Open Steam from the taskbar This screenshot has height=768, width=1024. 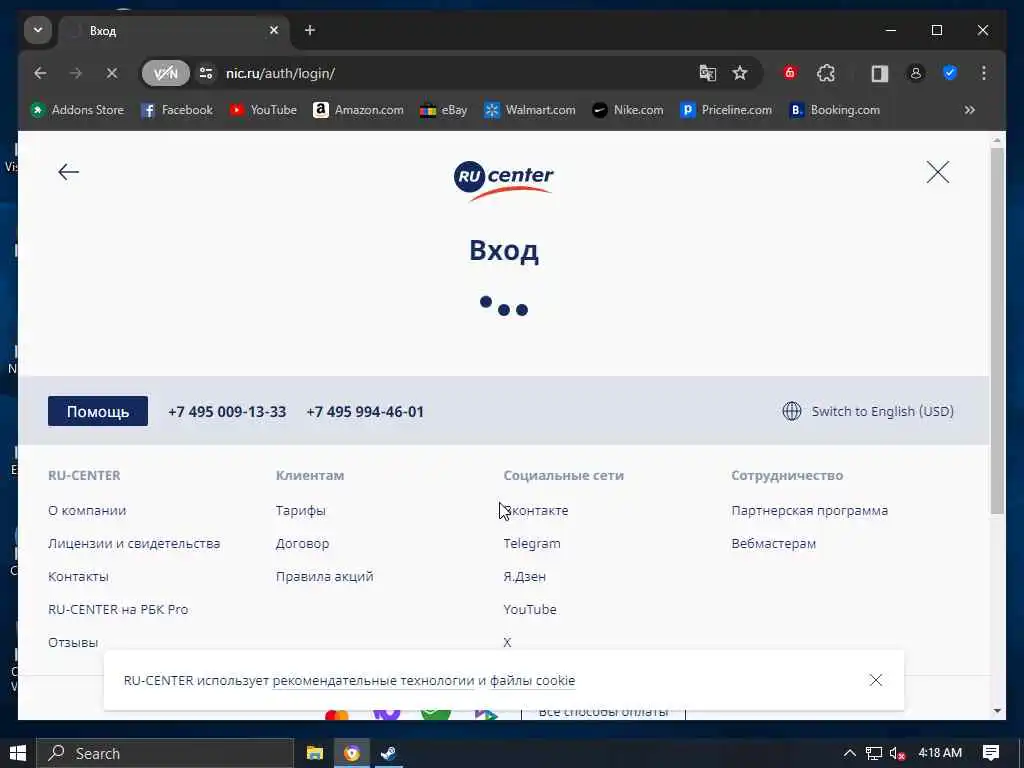click(389, 753)
